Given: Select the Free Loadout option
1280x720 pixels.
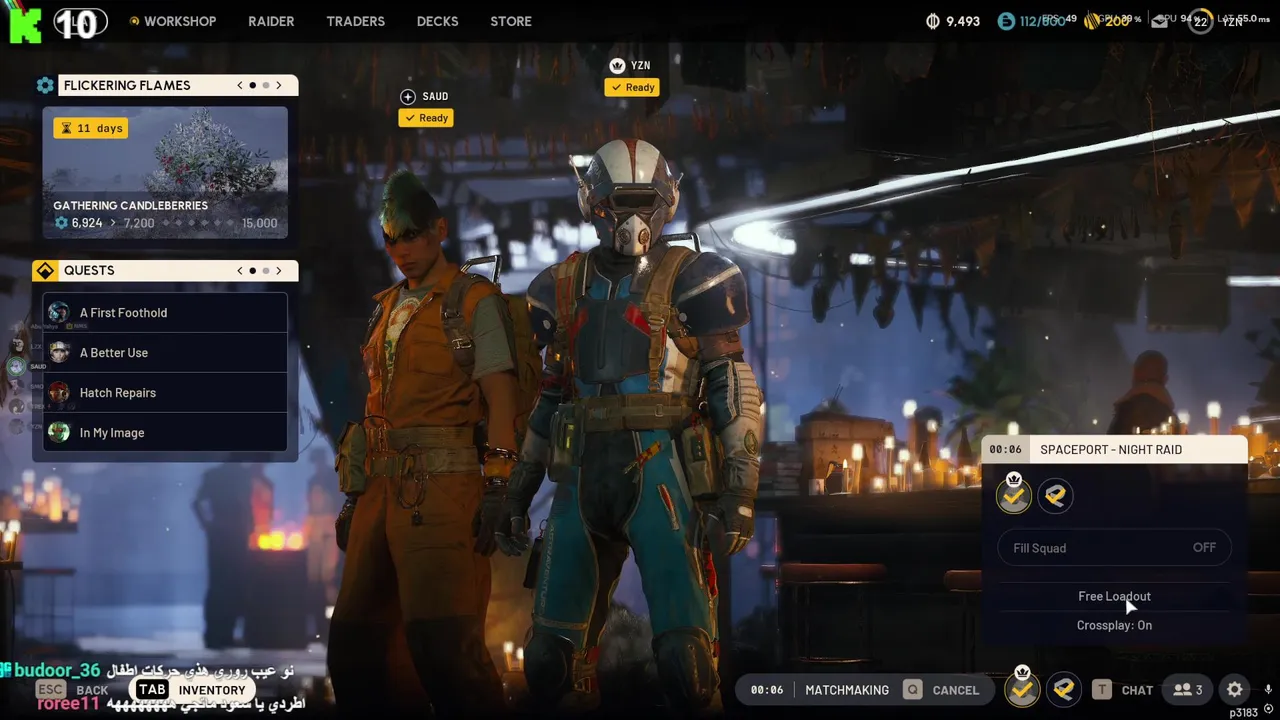Looking at the screenshot, I should click(x=1115, y=596).
